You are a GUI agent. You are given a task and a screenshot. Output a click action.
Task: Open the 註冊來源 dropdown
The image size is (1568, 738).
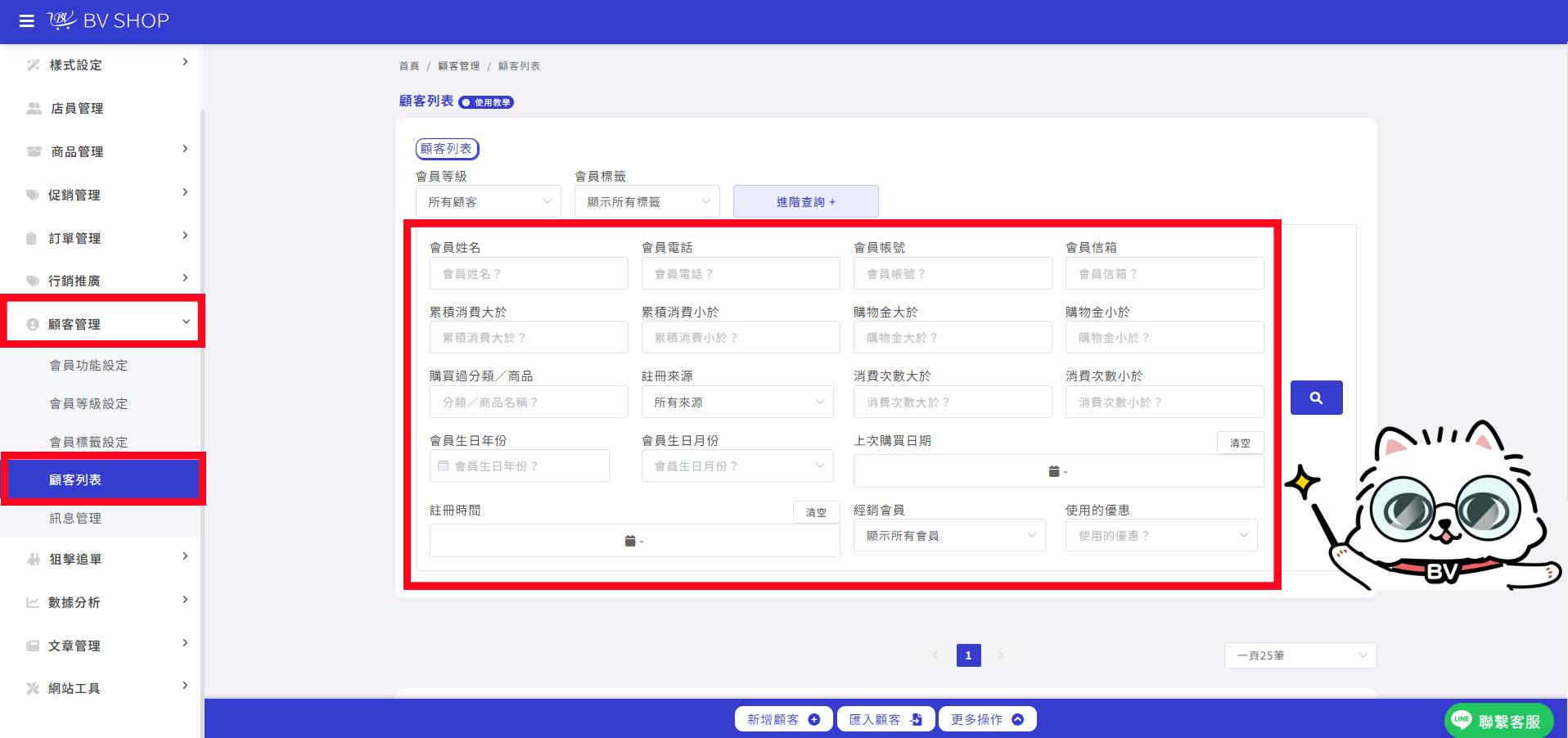[x=737, y=402]
